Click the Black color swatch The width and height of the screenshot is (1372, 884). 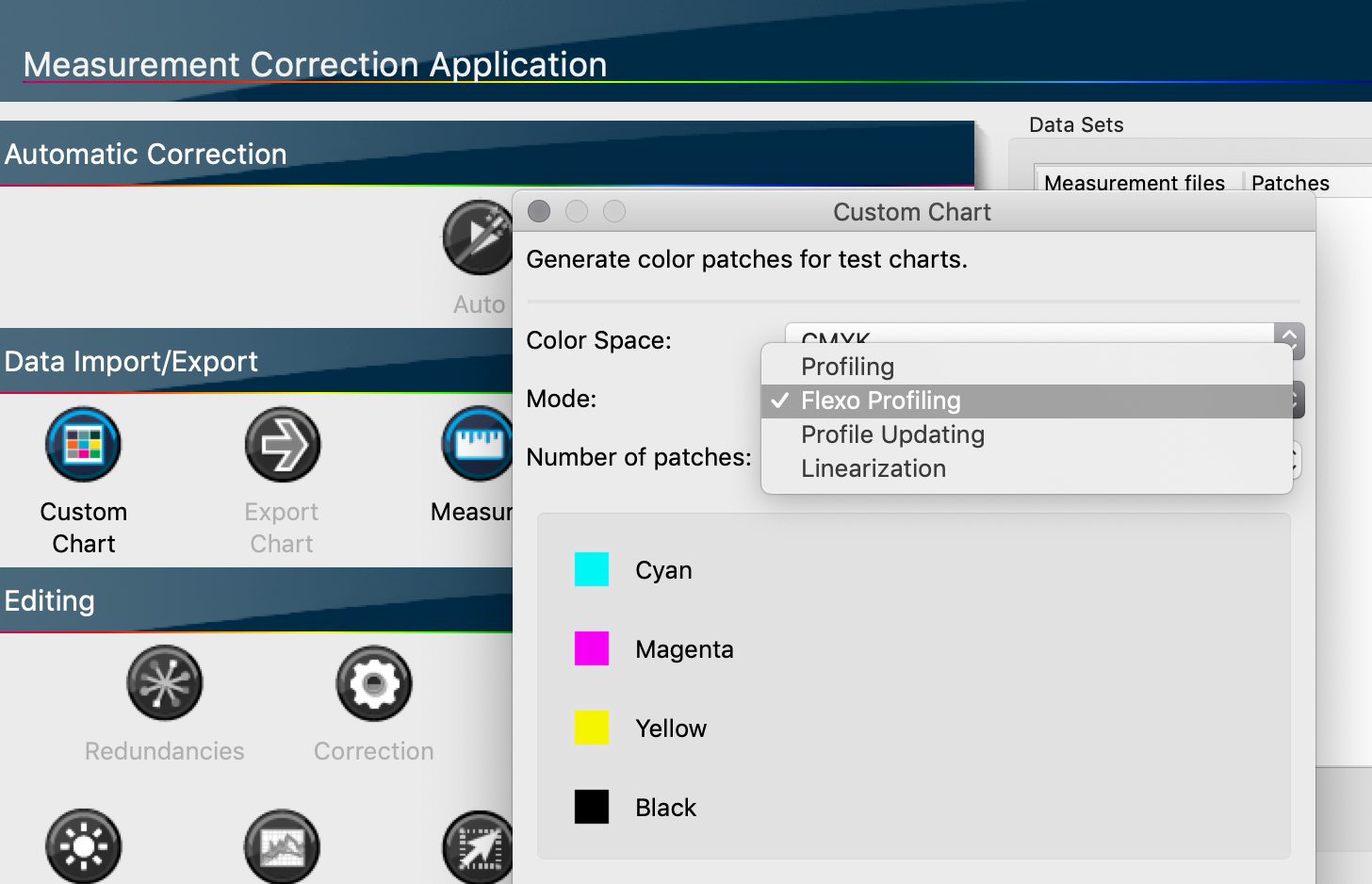point(592,807)
